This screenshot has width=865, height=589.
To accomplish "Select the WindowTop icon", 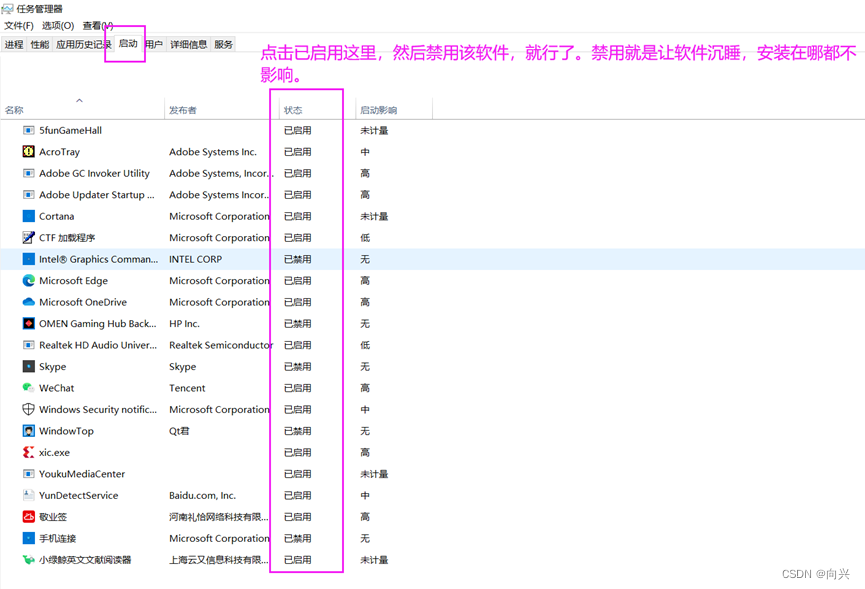I will pyautogui.click(x=28, y=431).
